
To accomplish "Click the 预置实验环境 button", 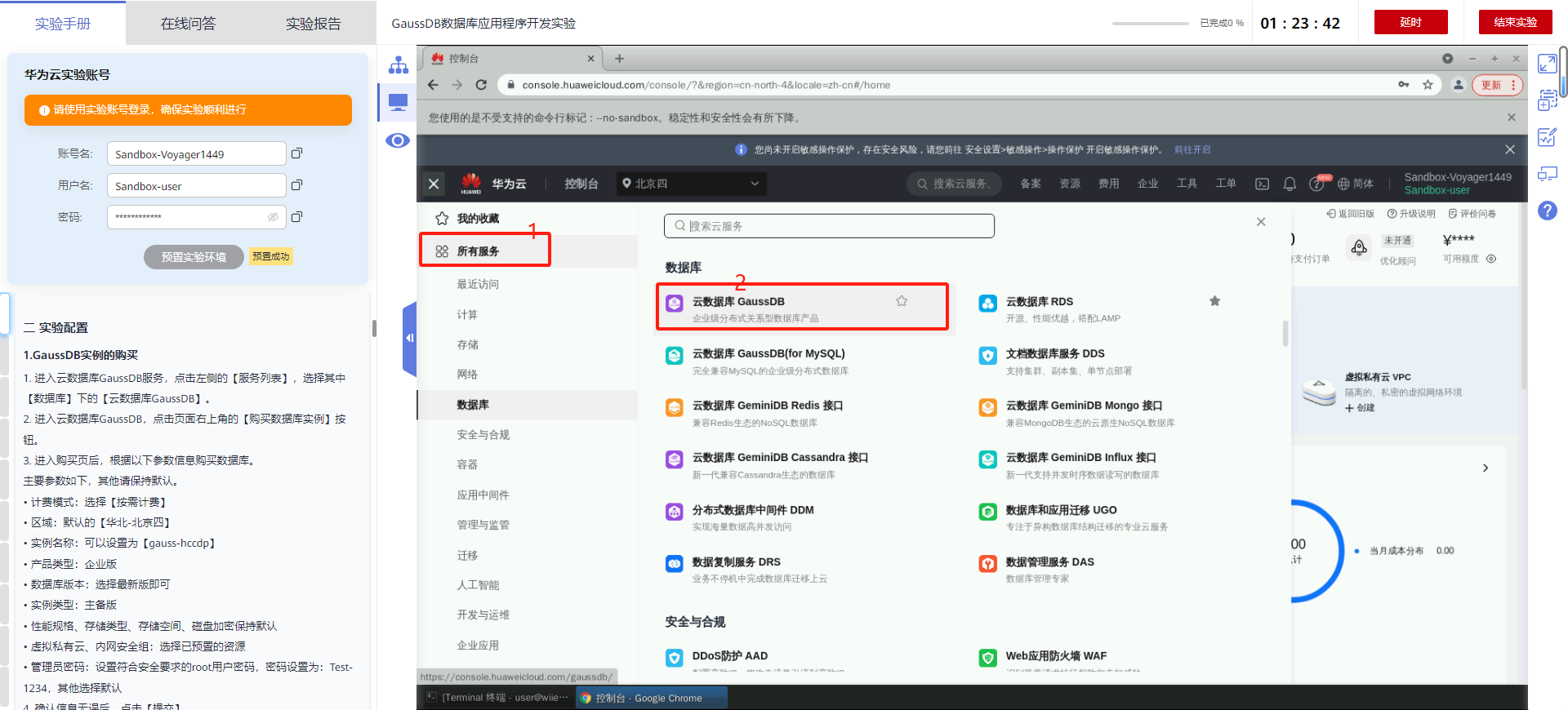I will (x=194, y=257).
